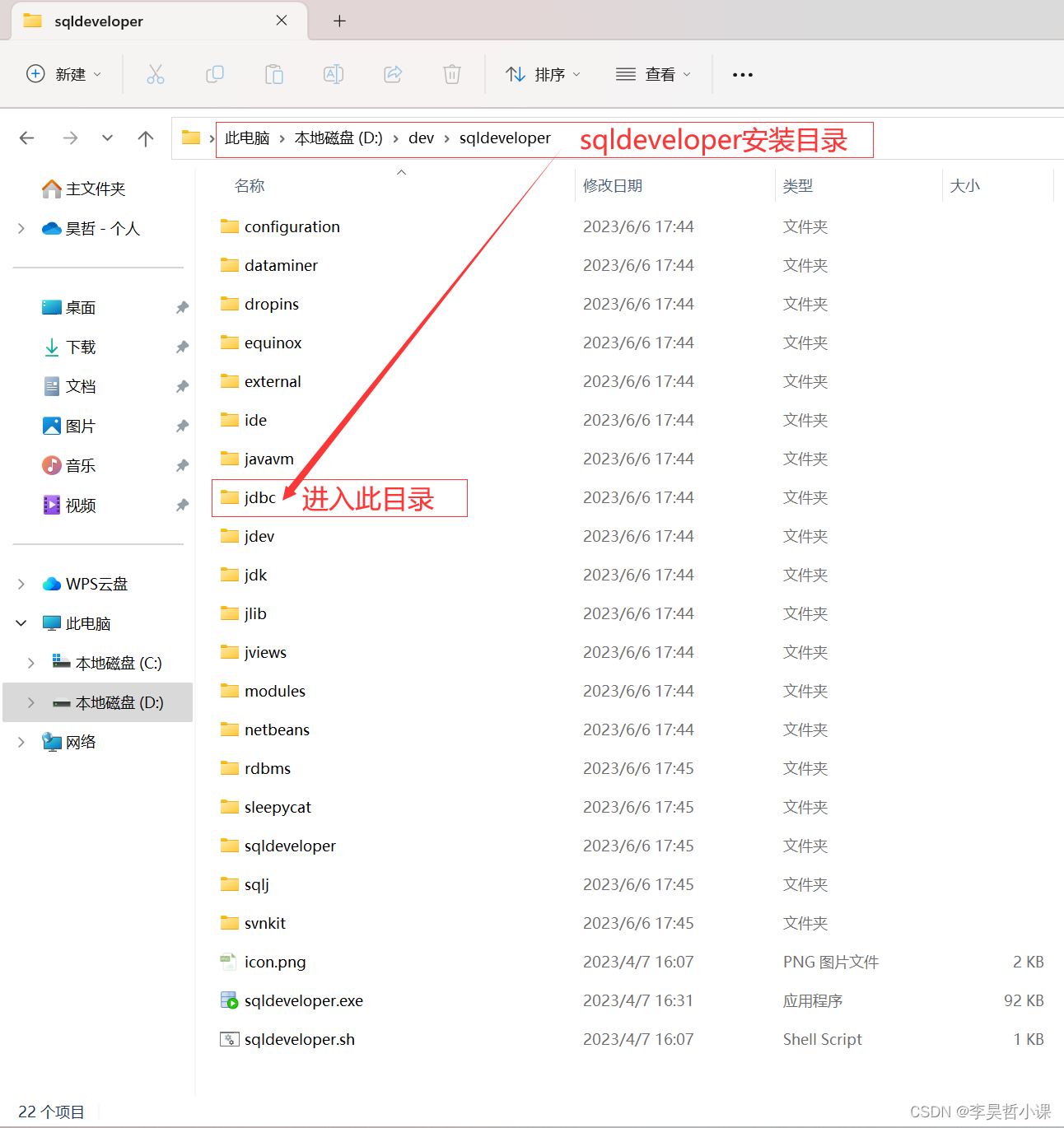This screenshot has height=1128, width=1064.
Task: Click the pin icon beside 音乐
Action: [182, 466]
